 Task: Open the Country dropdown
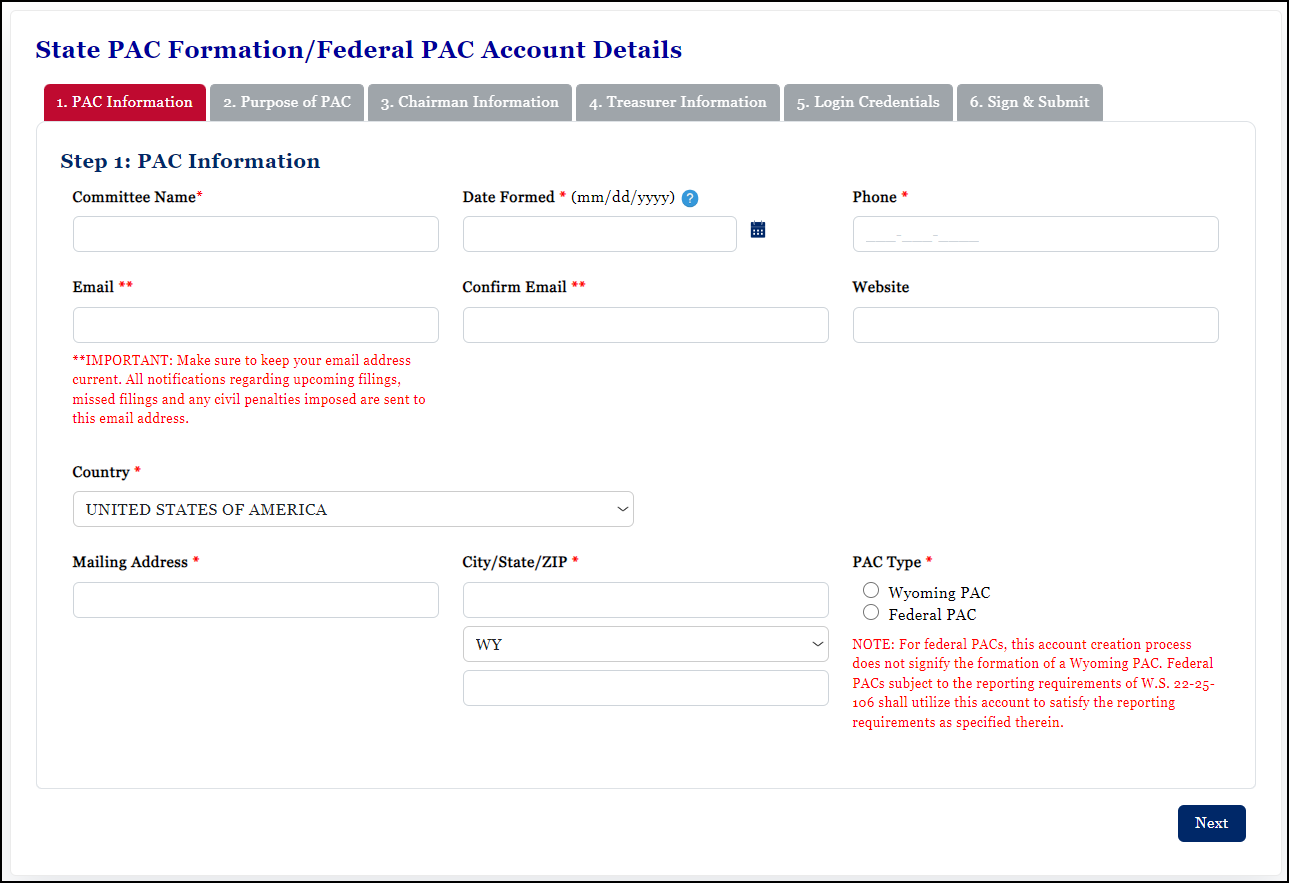tap(352, 509)
